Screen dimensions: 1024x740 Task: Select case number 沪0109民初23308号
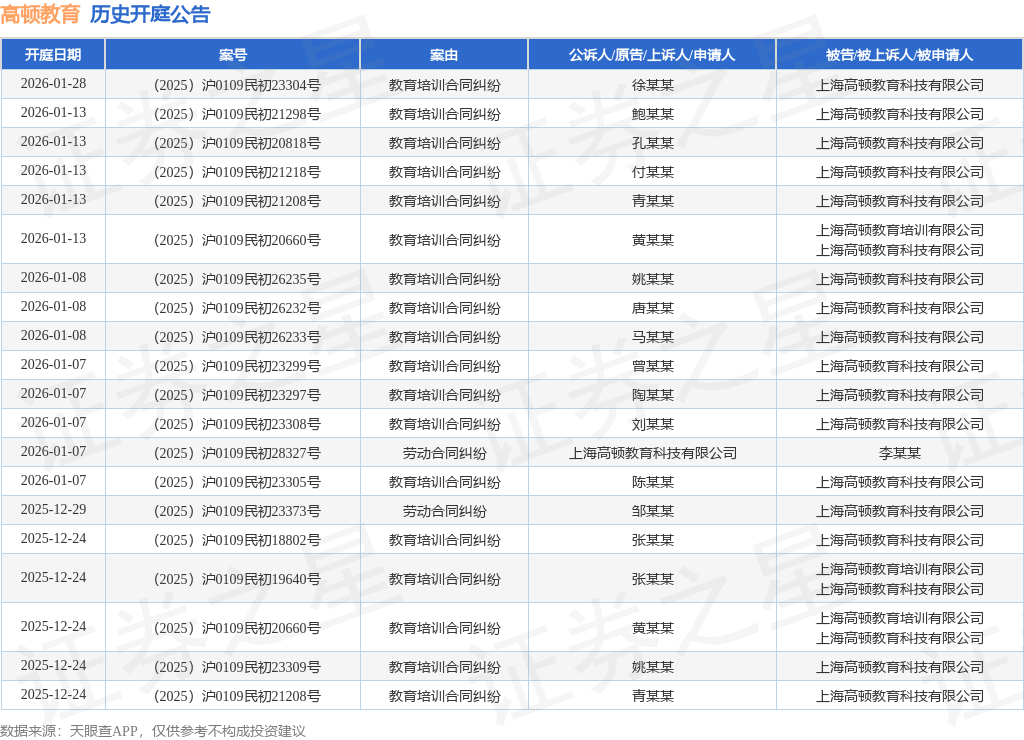[x=237, y=425]
